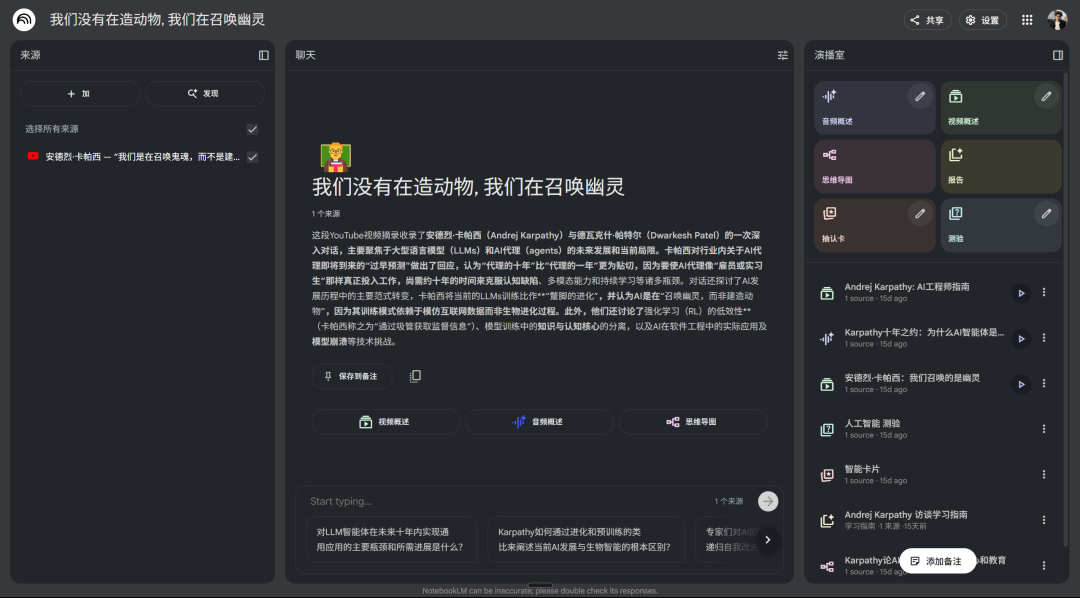
Task: Collapse the 演播室 studio panel icon
Action: (x=1058, y=55)
